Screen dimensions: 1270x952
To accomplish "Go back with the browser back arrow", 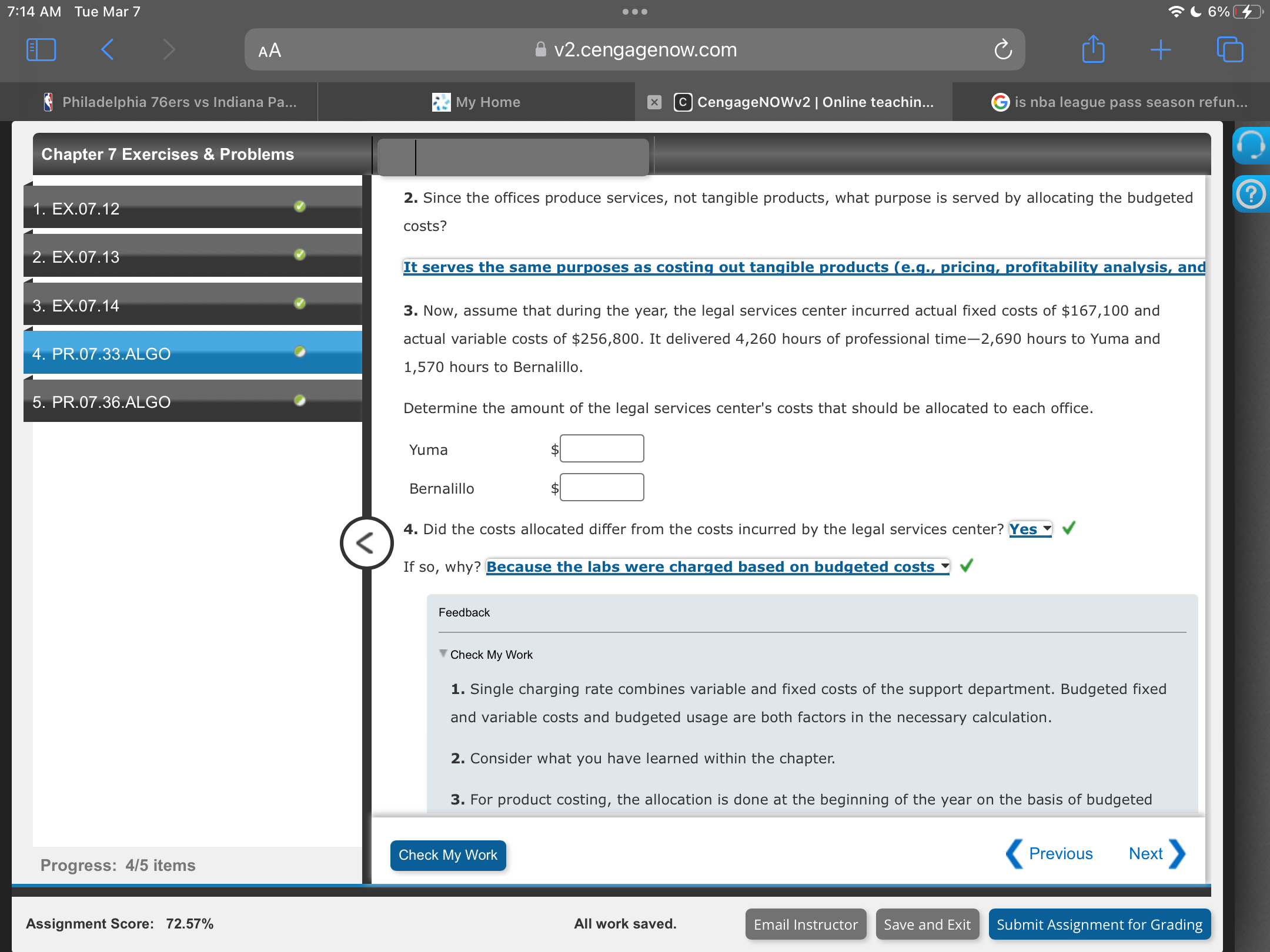I will (108, 49).
